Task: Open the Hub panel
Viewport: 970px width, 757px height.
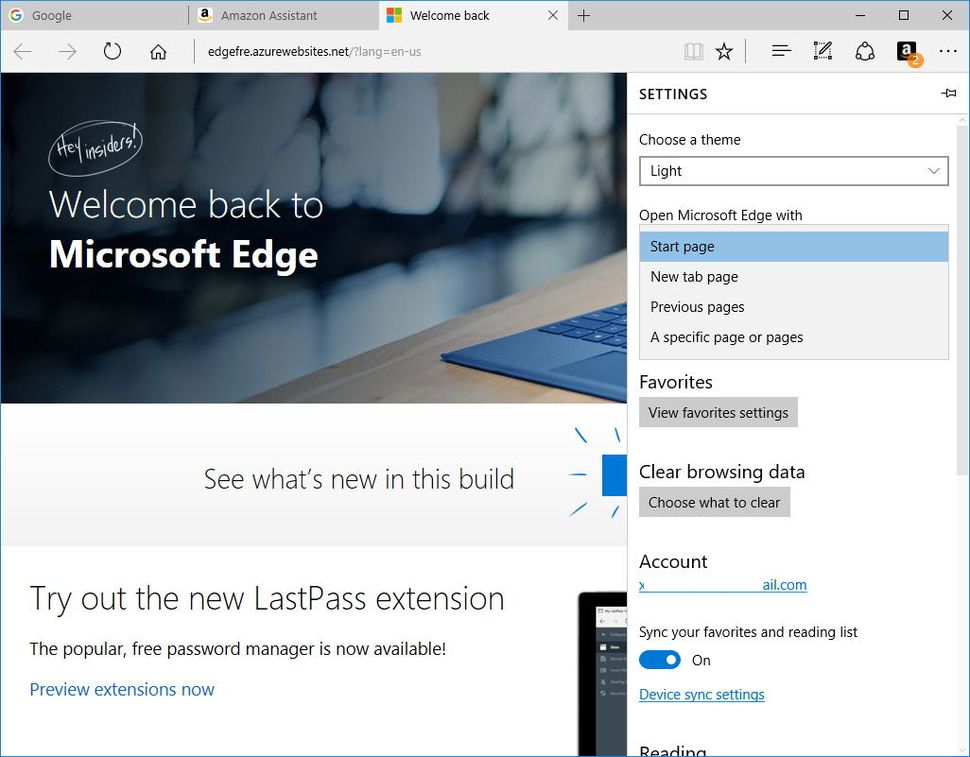Action: [780, 51]
